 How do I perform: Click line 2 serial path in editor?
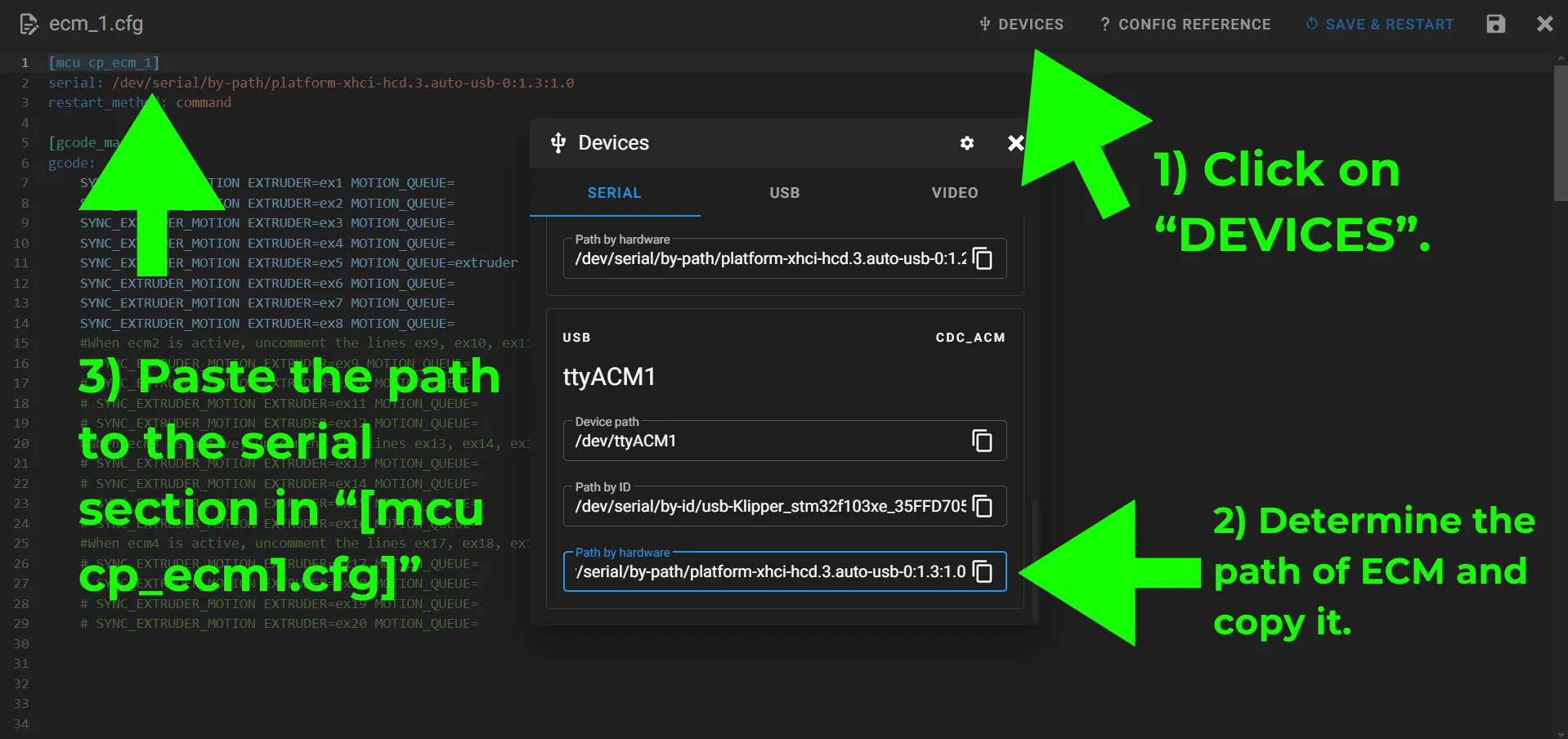343,83
